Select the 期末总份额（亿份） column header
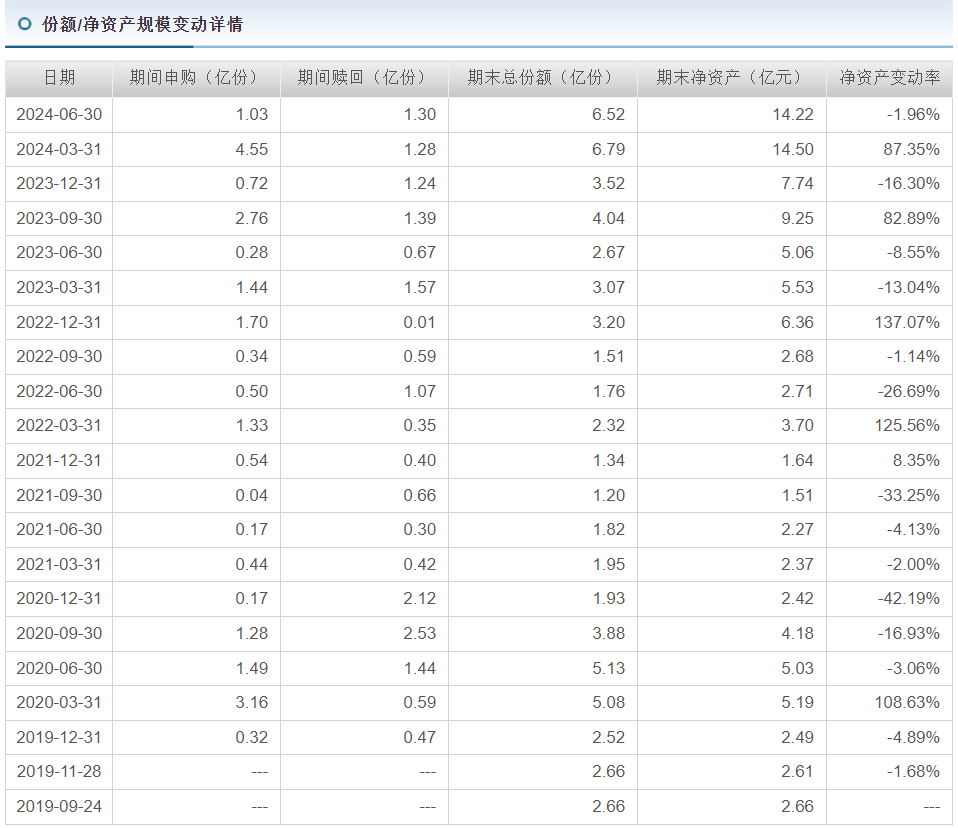 tap(541, 78)
